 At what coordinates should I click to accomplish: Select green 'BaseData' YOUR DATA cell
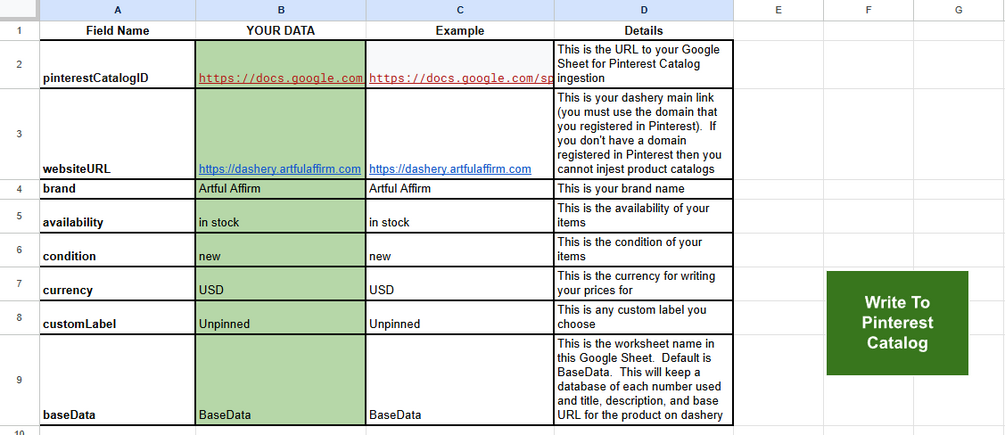(x=281, y=379)
